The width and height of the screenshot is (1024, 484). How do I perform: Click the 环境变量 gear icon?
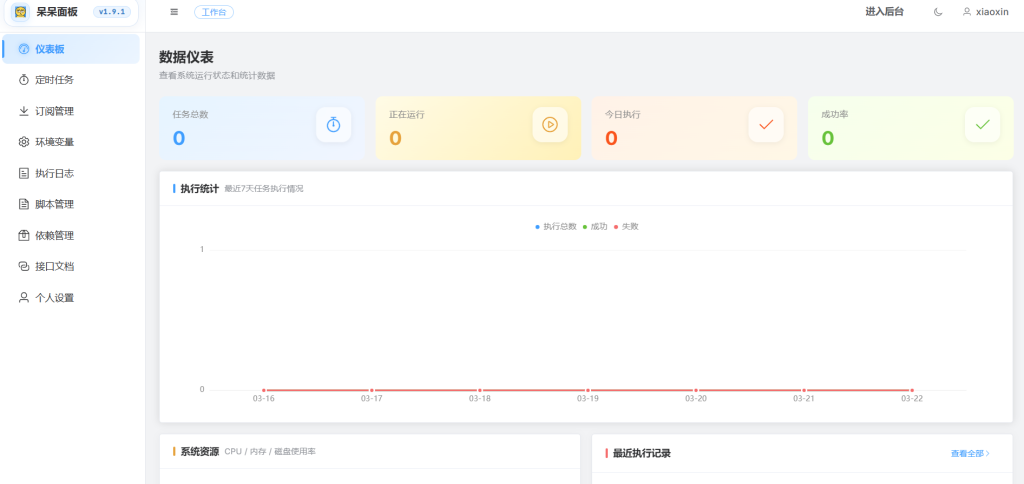(24, 142)
